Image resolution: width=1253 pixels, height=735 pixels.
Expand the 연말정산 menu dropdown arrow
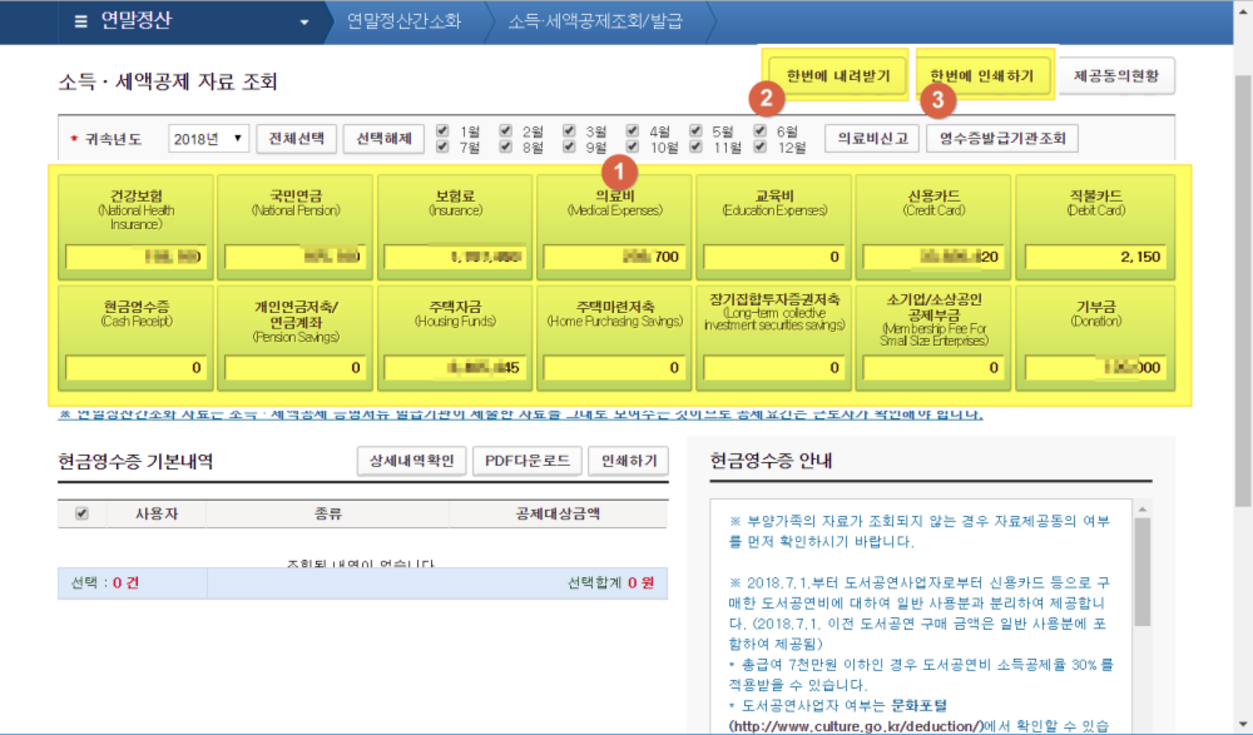click(304, 23)
